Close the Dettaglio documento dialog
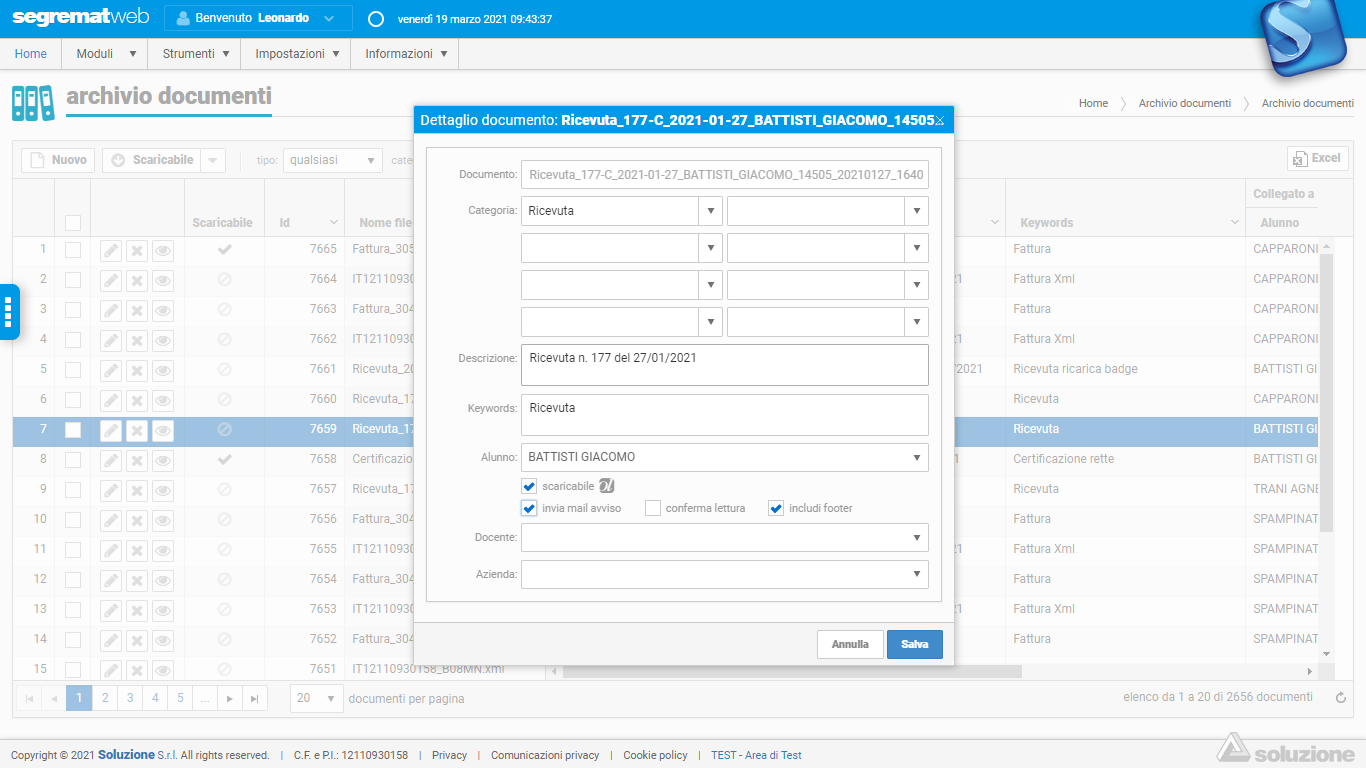 pos(939,121)
